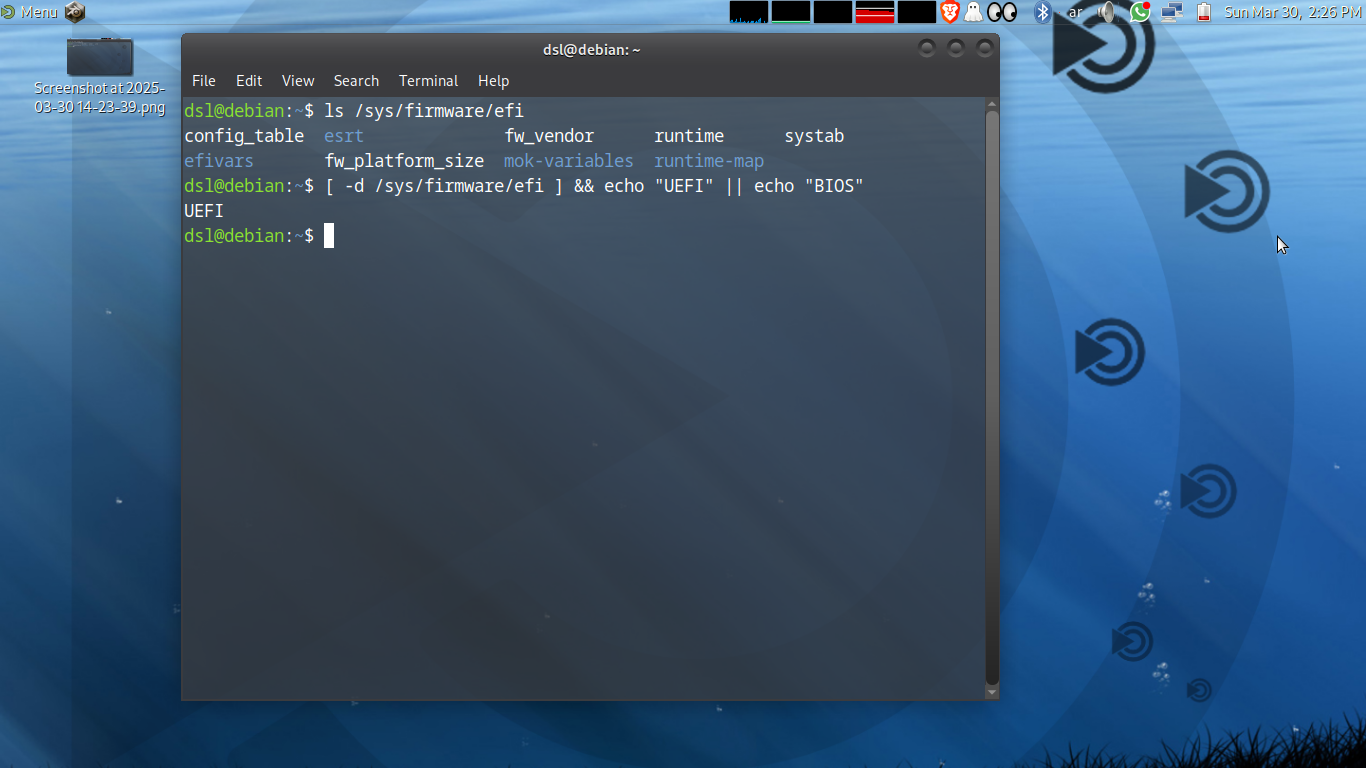
Task: Click 'config_table' in the ls output
Action: click(244, 136)
